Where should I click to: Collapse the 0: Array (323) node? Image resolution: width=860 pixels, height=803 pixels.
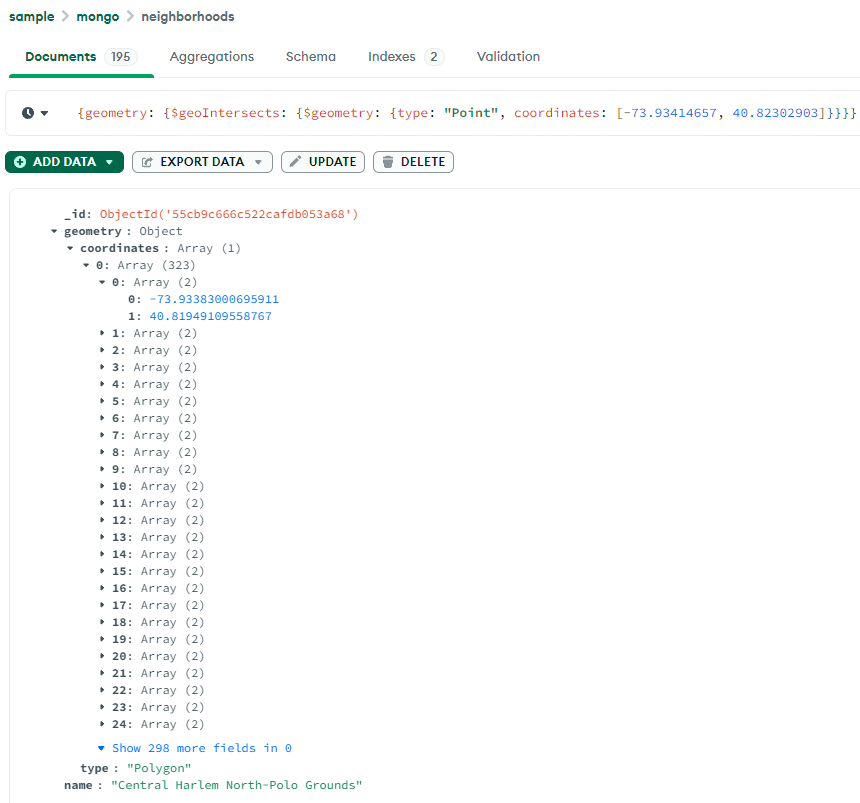click(x=86, y=265)
